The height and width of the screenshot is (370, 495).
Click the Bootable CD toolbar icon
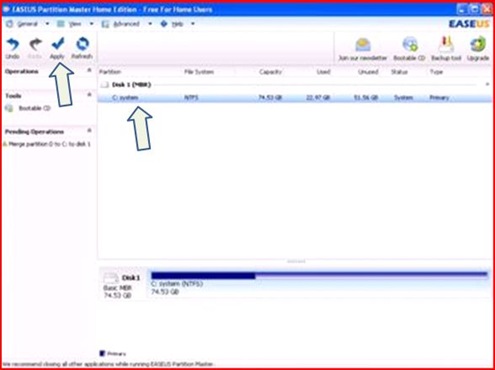410,44
